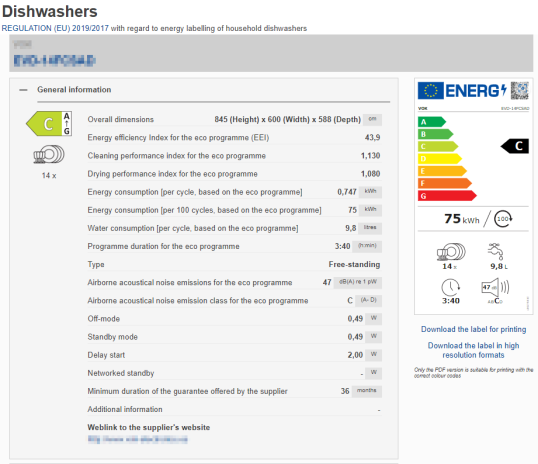538x464 pixels.
Task: Click the green C energy class arrow icon
Action: (49, 124)
